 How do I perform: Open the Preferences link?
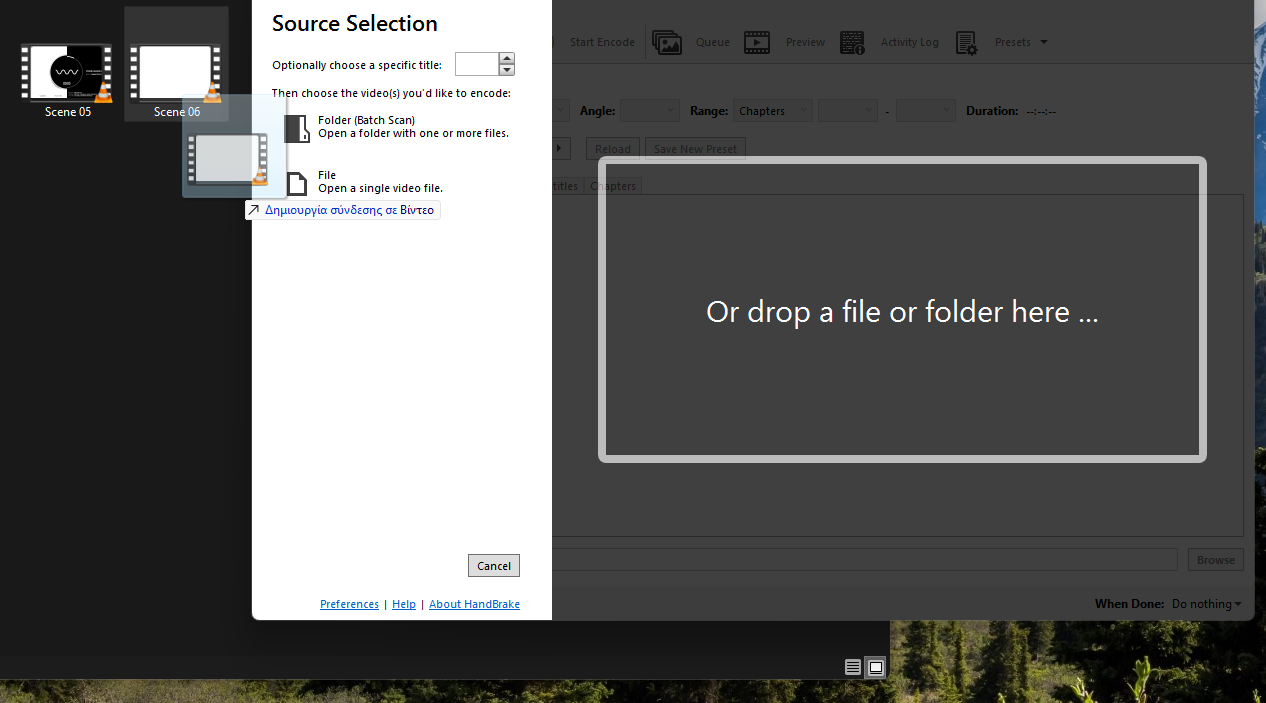[x=349, y=604]
